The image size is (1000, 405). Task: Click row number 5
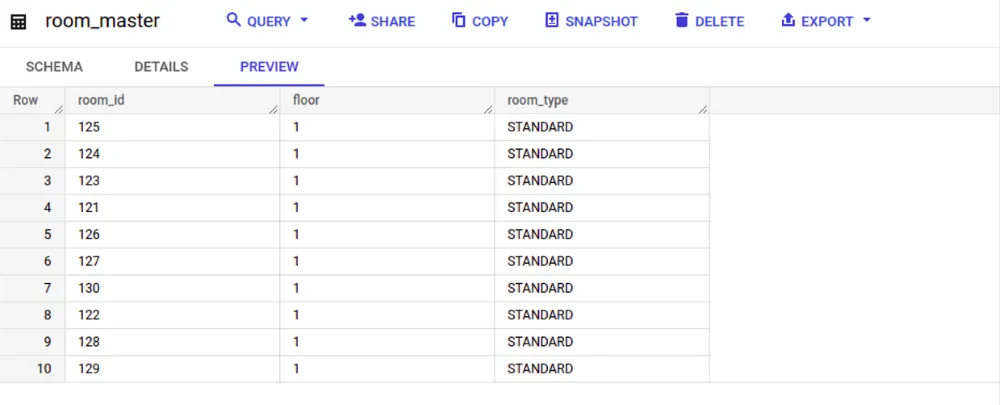pyautogui.click(x=47, y=234)
